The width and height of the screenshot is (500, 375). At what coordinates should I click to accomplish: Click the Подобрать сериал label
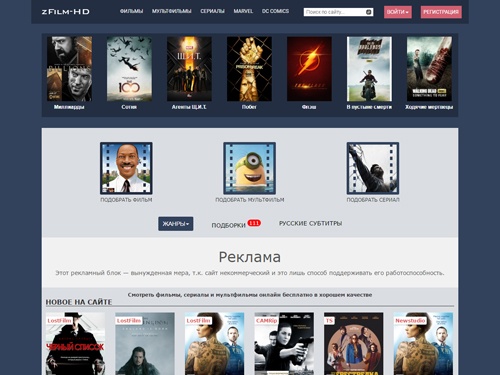[373, 200]
